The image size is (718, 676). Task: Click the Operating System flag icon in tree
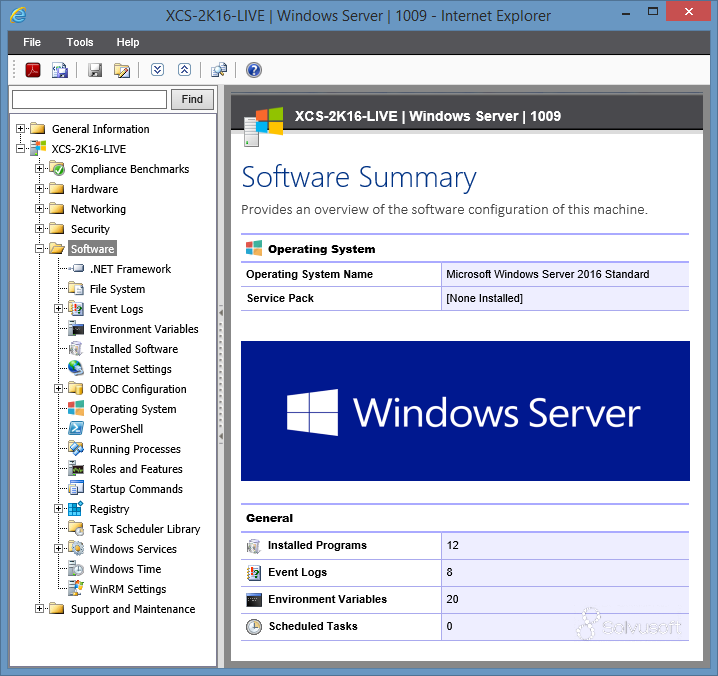(x=76, y=409)
